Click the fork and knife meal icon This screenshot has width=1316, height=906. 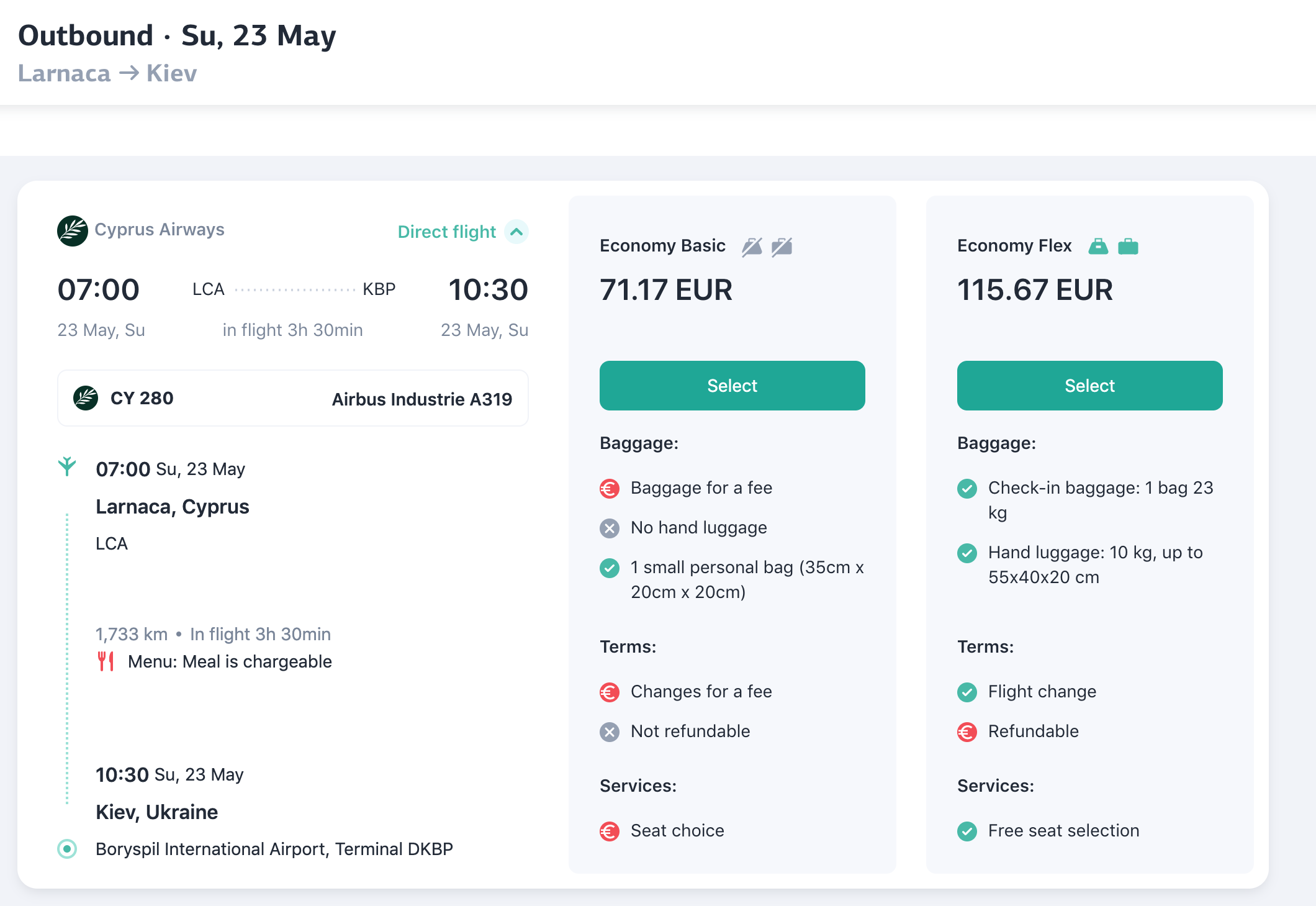(x=106, y=661)
